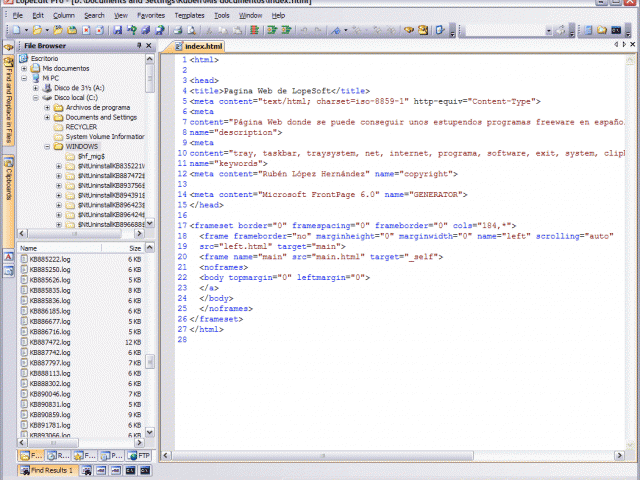Pin the File Browser panel
The height and width of the screenshot is (480, 640).
coord(139,45)
